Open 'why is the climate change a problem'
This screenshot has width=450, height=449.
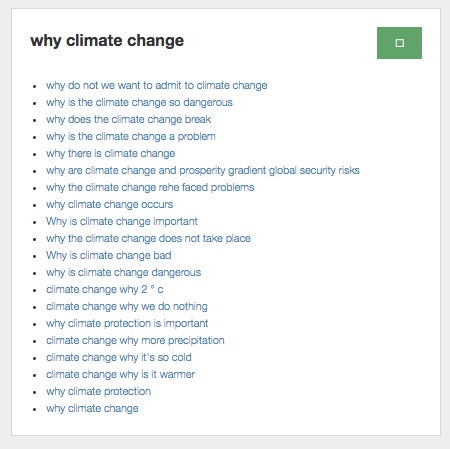[131, 136]
